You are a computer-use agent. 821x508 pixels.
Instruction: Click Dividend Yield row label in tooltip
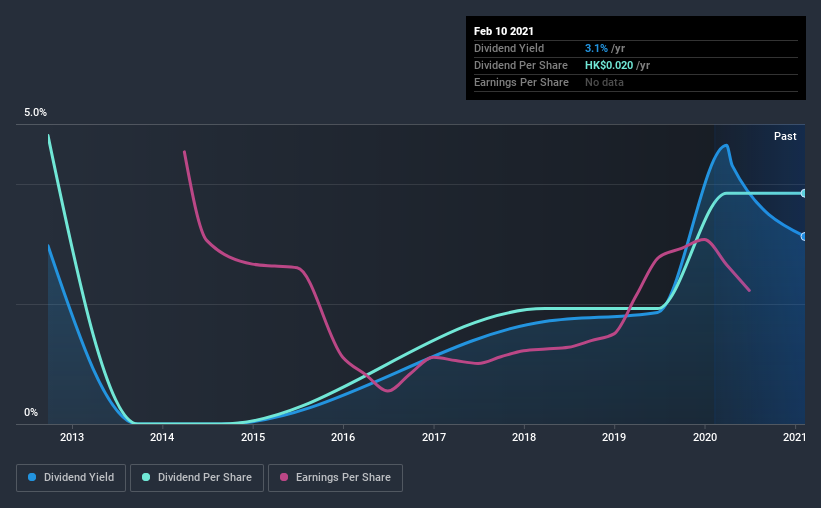(509, 48)
